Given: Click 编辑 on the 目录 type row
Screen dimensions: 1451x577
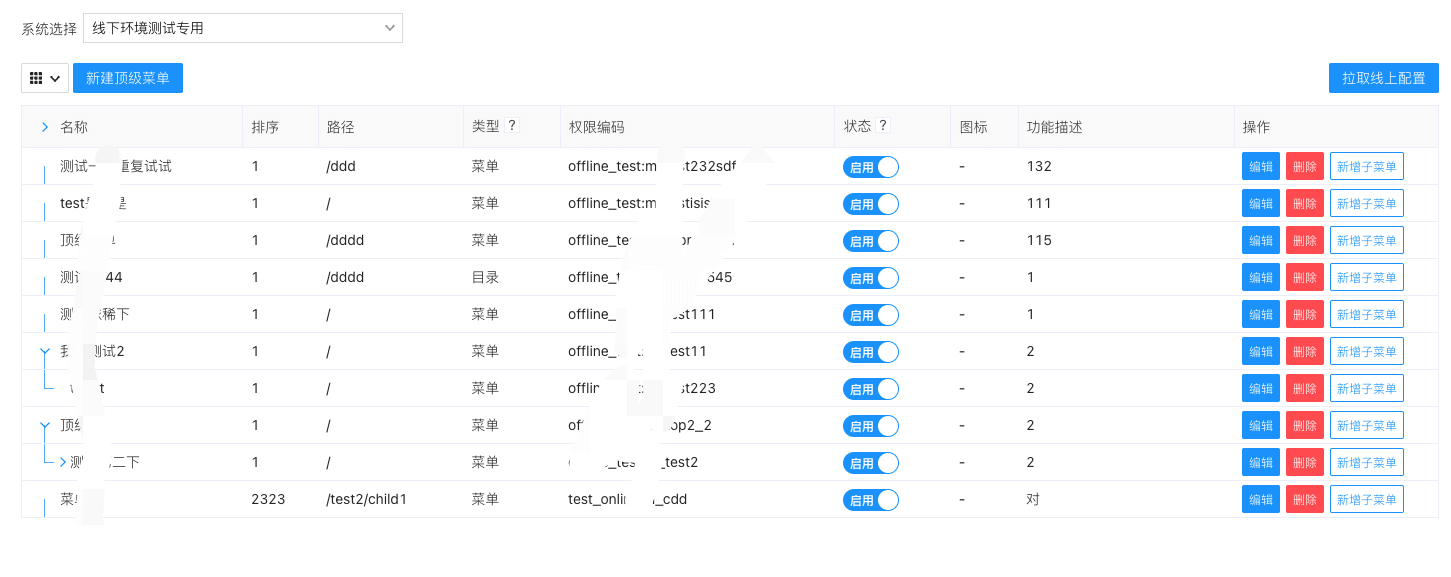Looking at the screenshot, I should 1260,277.
